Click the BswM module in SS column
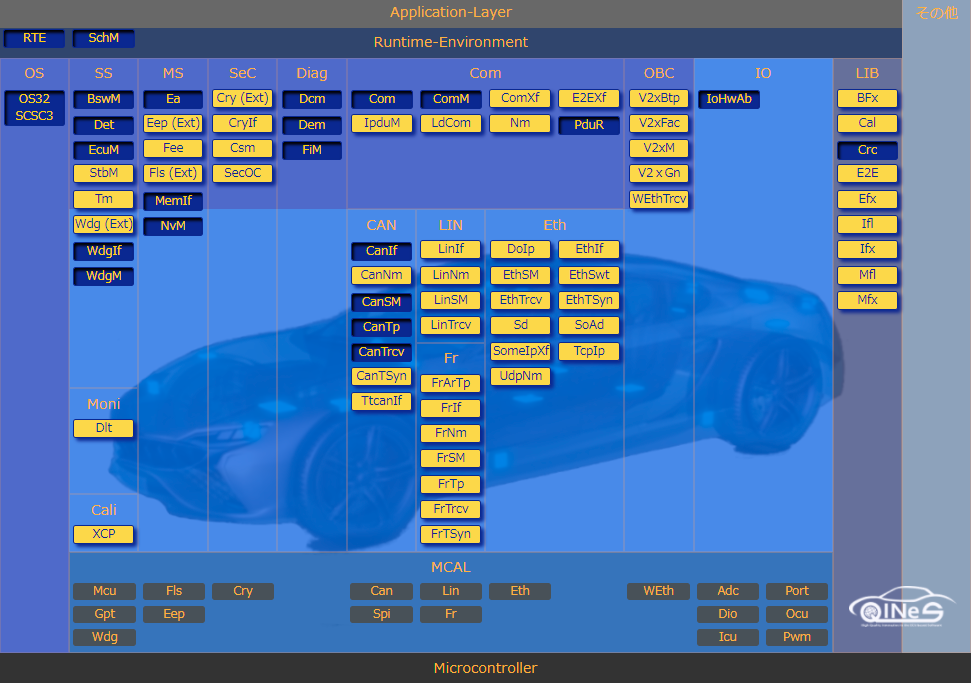Image resolution: width=971 pixels, height=685 pixels. [x=104, y=99]
